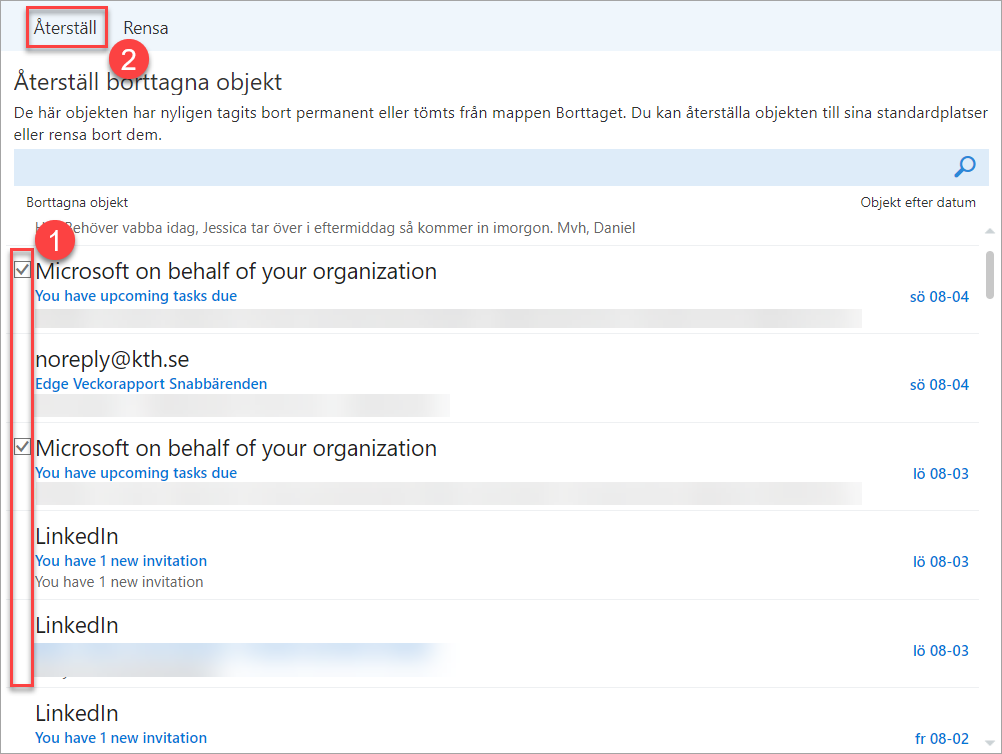Image resolution: width=1002 pixels, height=754 pixels.
Task: Open You have upcoming tasks due link
Action: pyautogui.click(x=120, y=296)
